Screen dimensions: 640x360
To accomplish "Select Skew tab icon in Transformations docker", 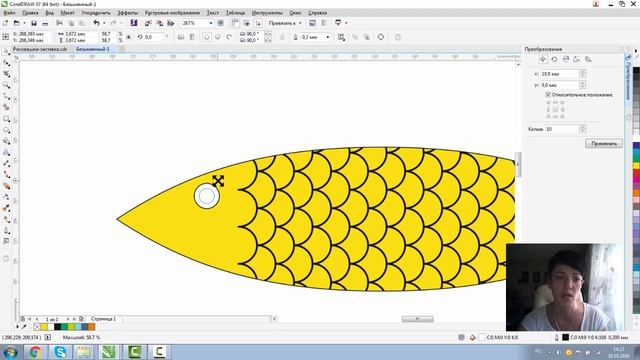I will click(x=588, y=59).
